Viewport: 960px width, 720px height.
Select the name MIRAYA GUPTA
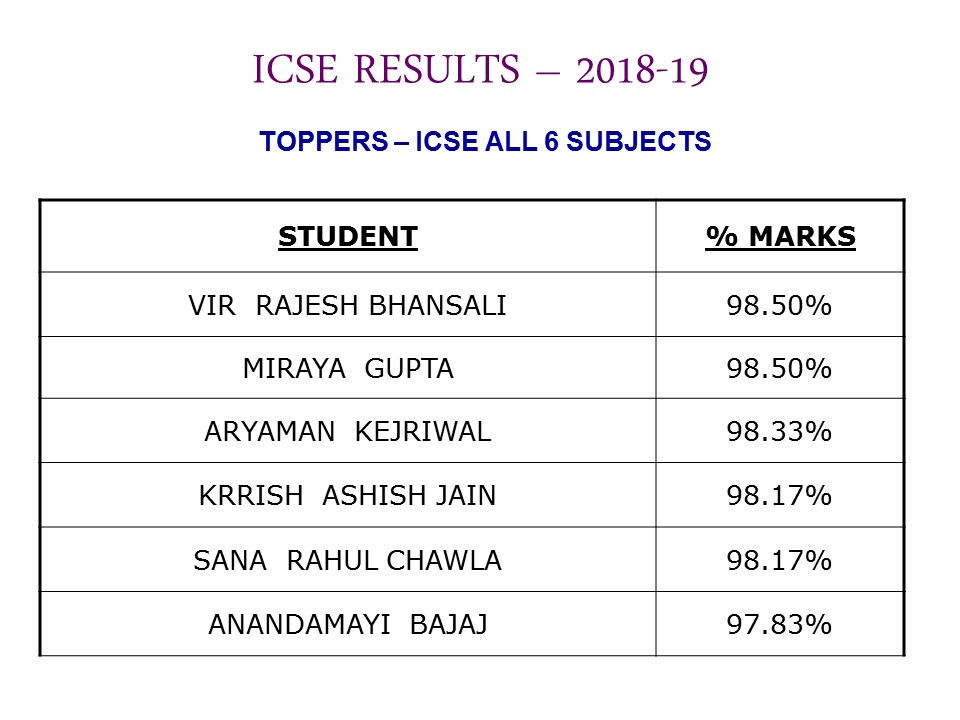coord(348,369)
